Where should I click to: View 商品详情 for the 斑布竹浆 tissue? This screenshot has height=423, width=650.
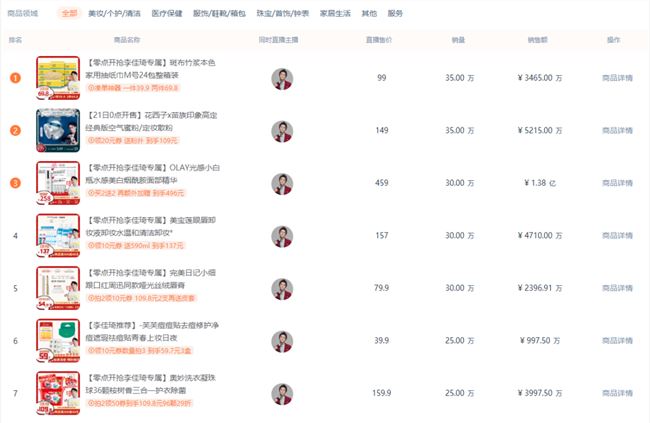click(x=617, y=78)
